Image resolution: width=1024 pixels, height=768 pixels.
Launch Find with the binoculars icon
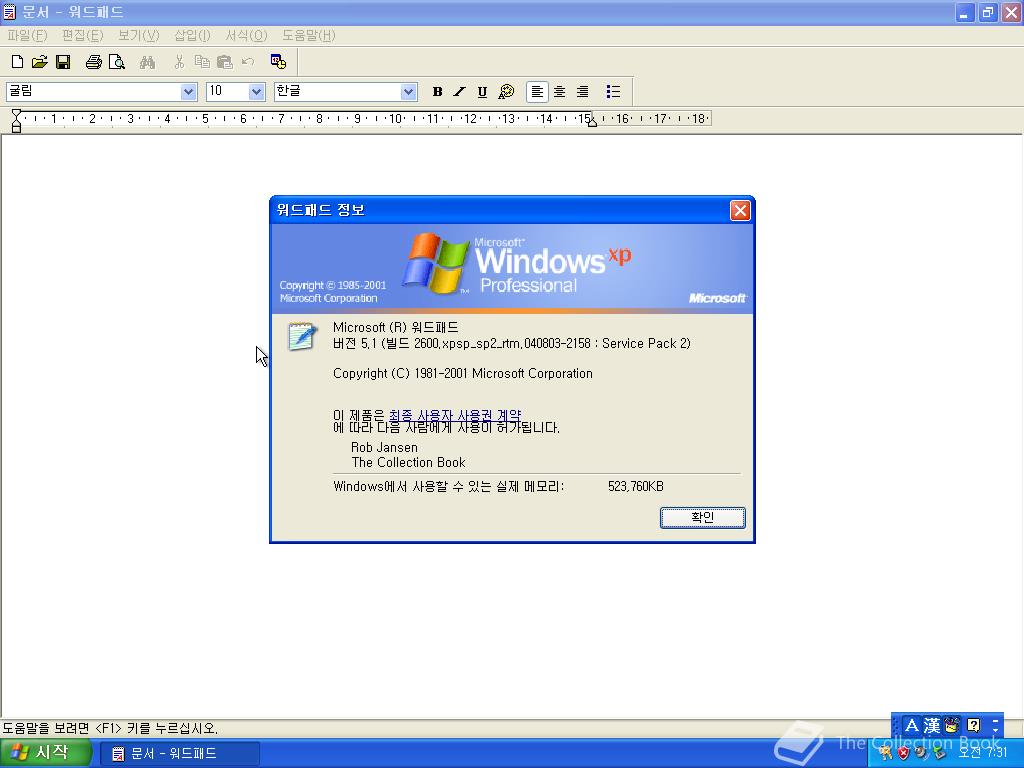coord(147,62)
